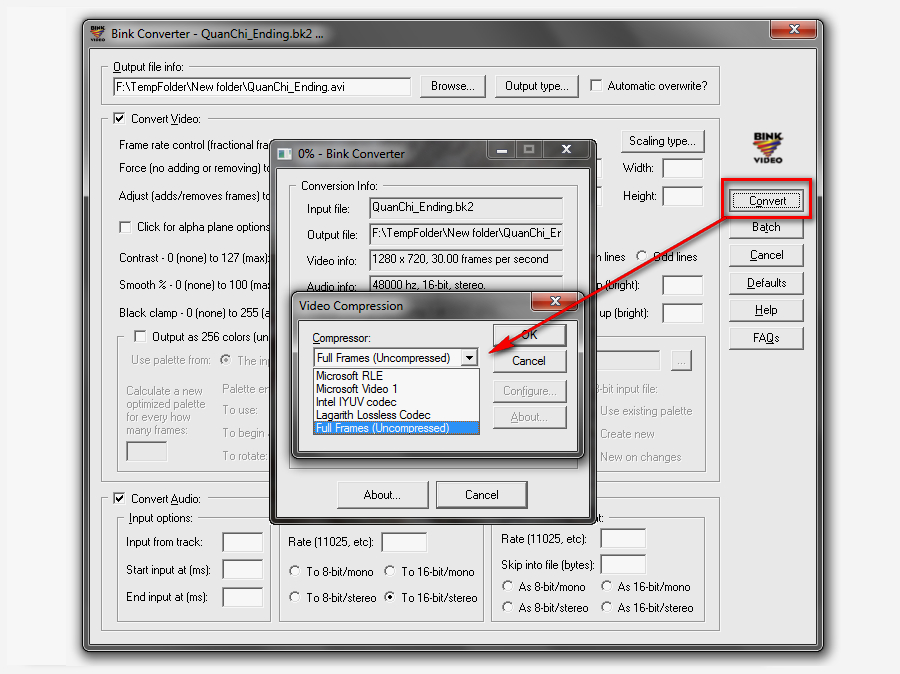900x674 pixels.
Task: Click the Browse... button
Action: click(x=453, y=86)
